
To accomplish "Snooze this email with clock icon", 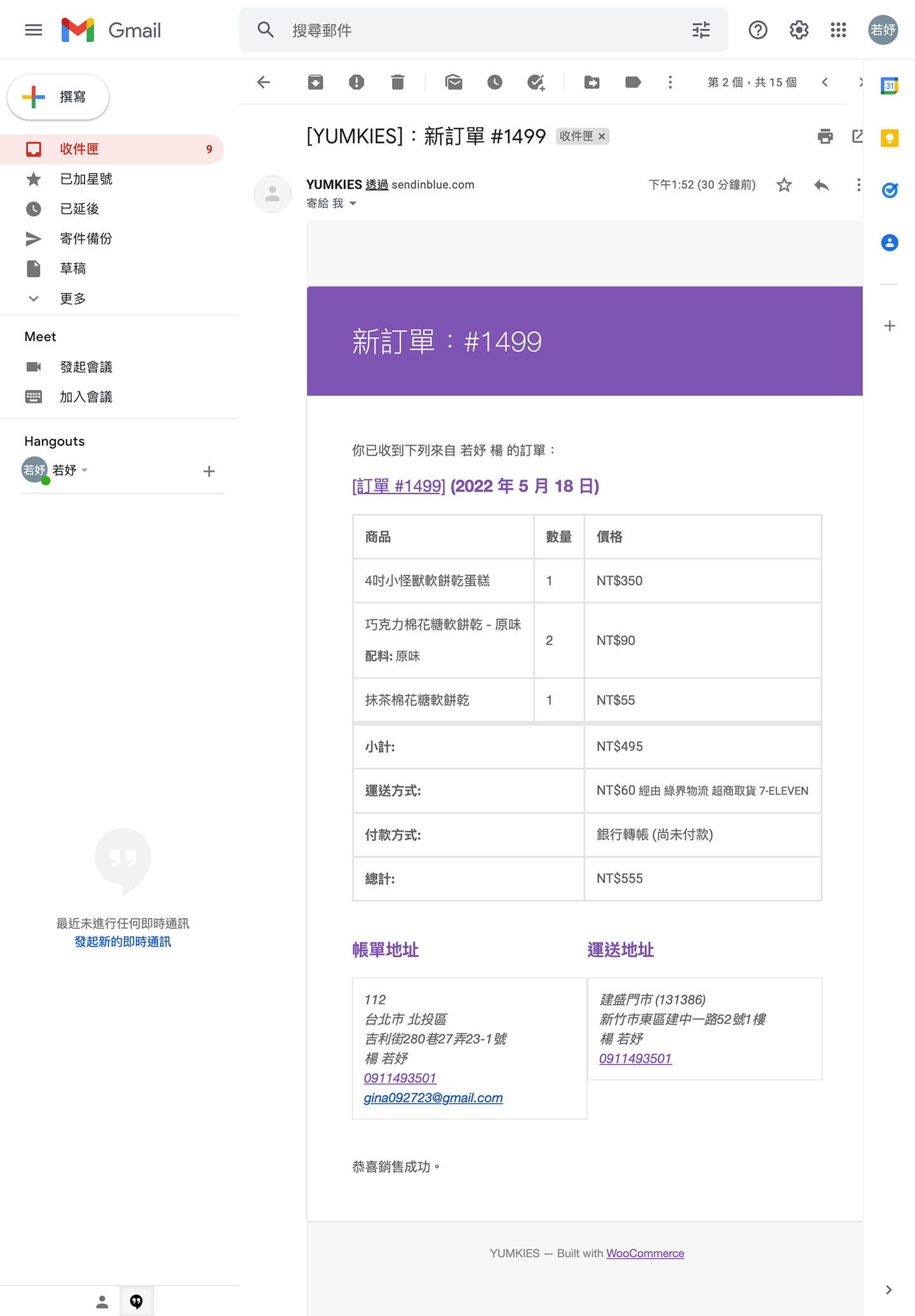I will click(x=495, y=82).
